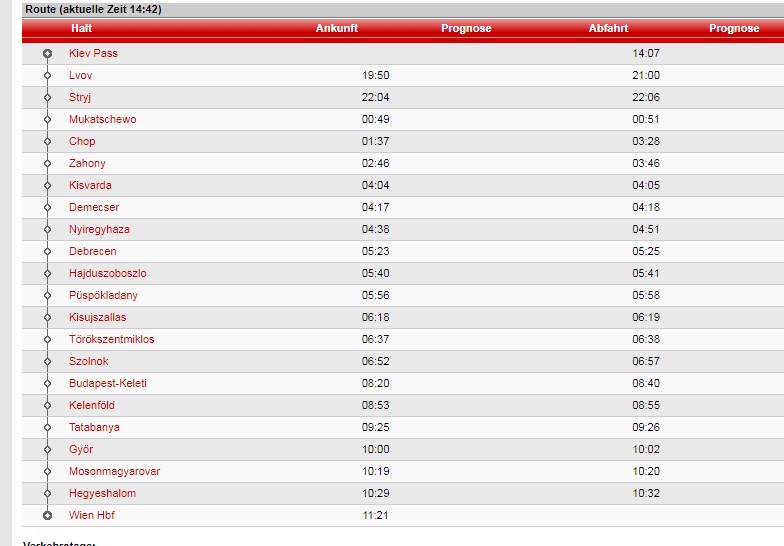
Task: Click the Ankunft column header
Action: pos(336,29)
